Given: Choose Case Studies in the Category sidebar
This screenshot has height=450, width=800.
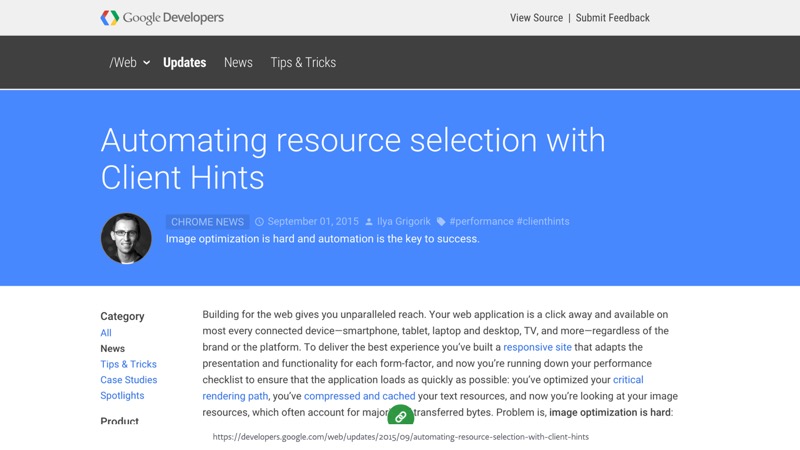Looking at the screenshot, I should pyautogui.click(x=128, y=380).
